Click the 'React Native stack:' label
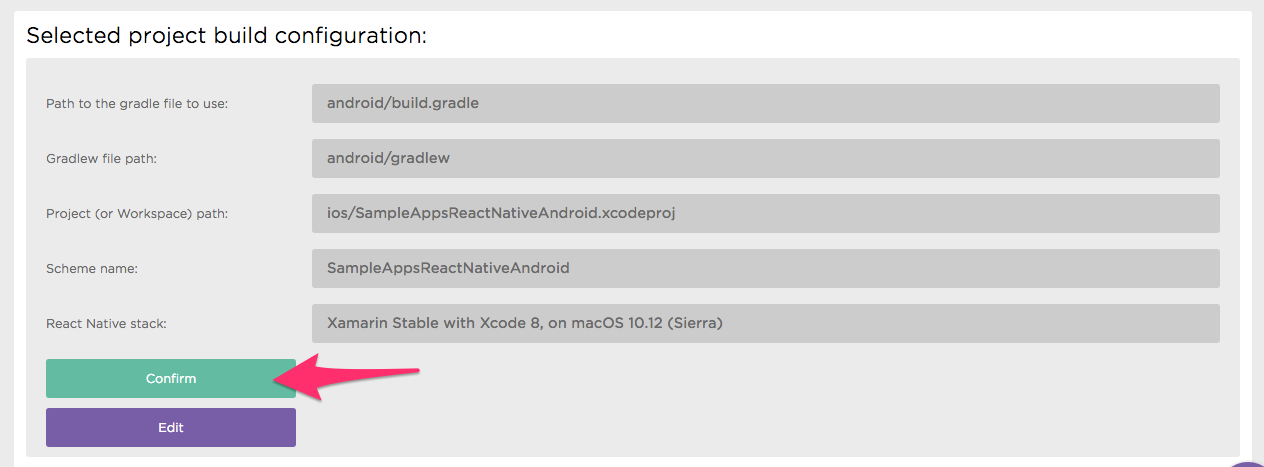 tap(105, 324)
